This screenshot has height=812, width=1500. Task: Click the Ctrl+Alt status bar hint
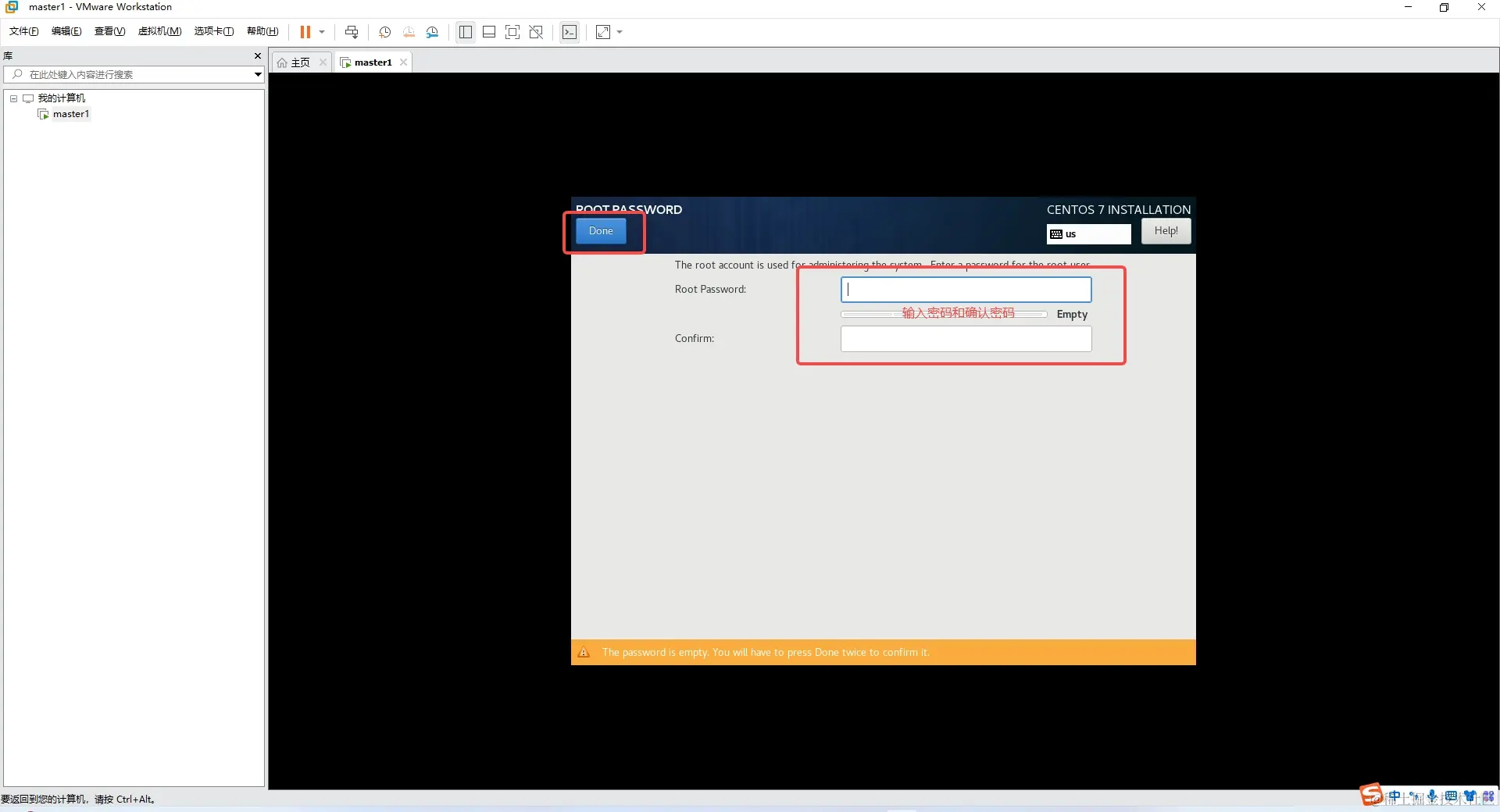pyautogui.click(x=78, y=799)
